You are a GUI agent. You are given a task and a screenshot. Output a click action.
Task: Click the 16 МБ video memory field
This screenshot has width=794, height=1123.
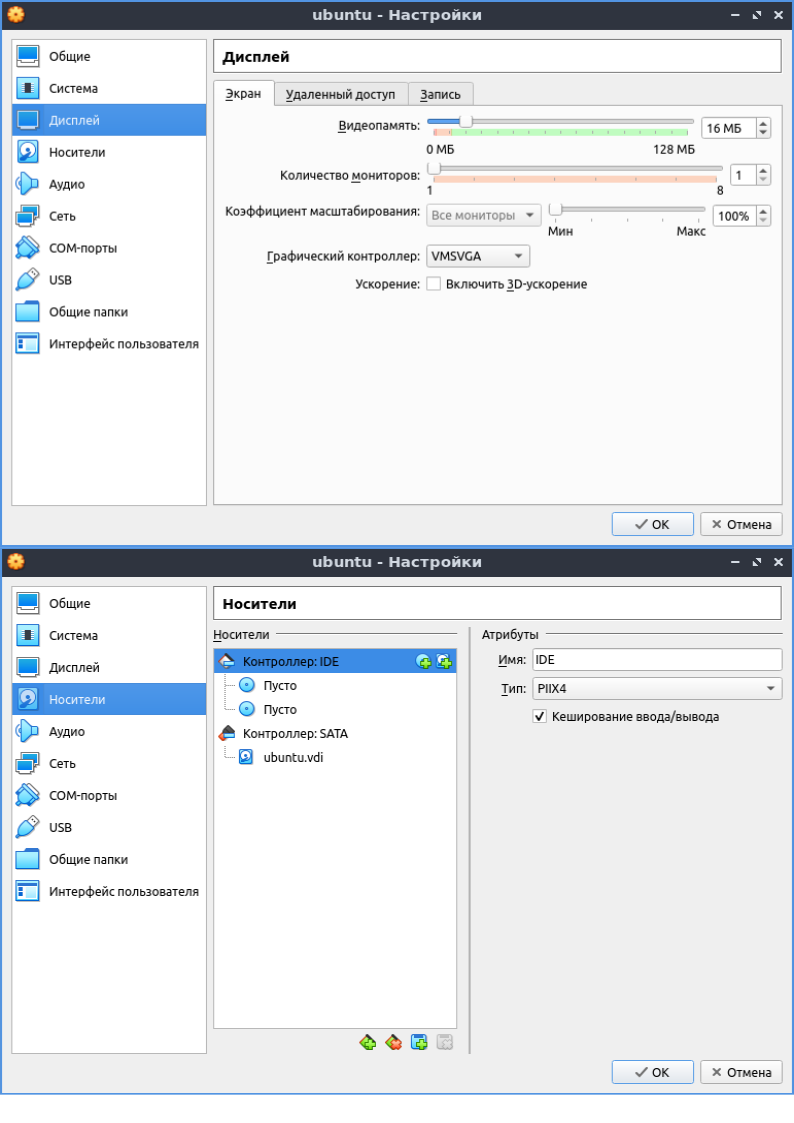[x=728, y=128]
